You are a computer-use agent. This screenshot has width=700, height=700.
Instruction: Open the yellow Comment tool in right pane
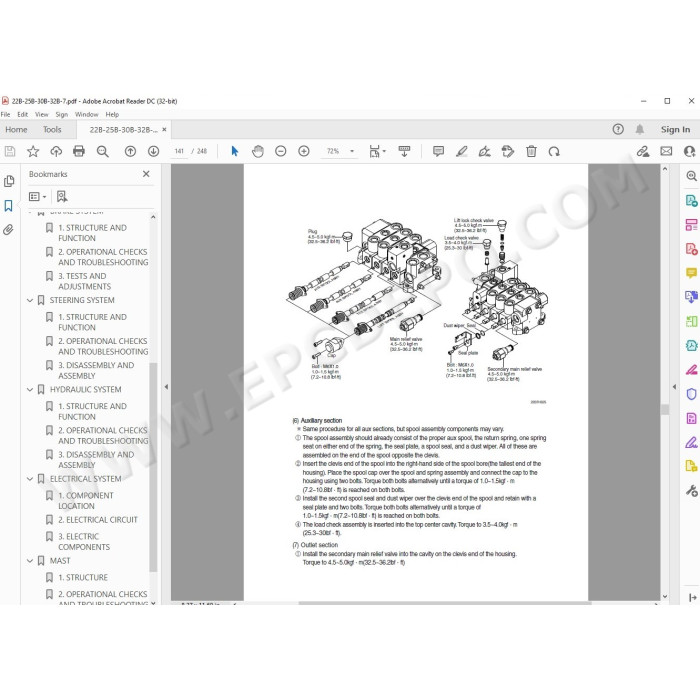[691, 273]
